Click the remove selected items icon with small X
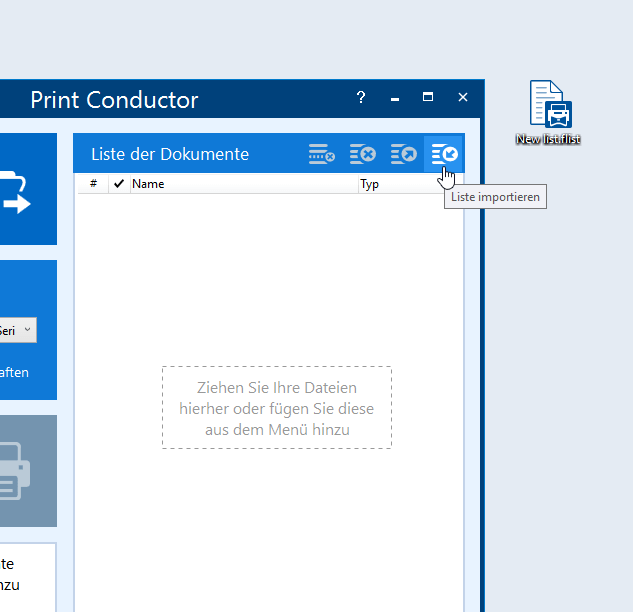This screenshot has height=612, width=633. 322,154
